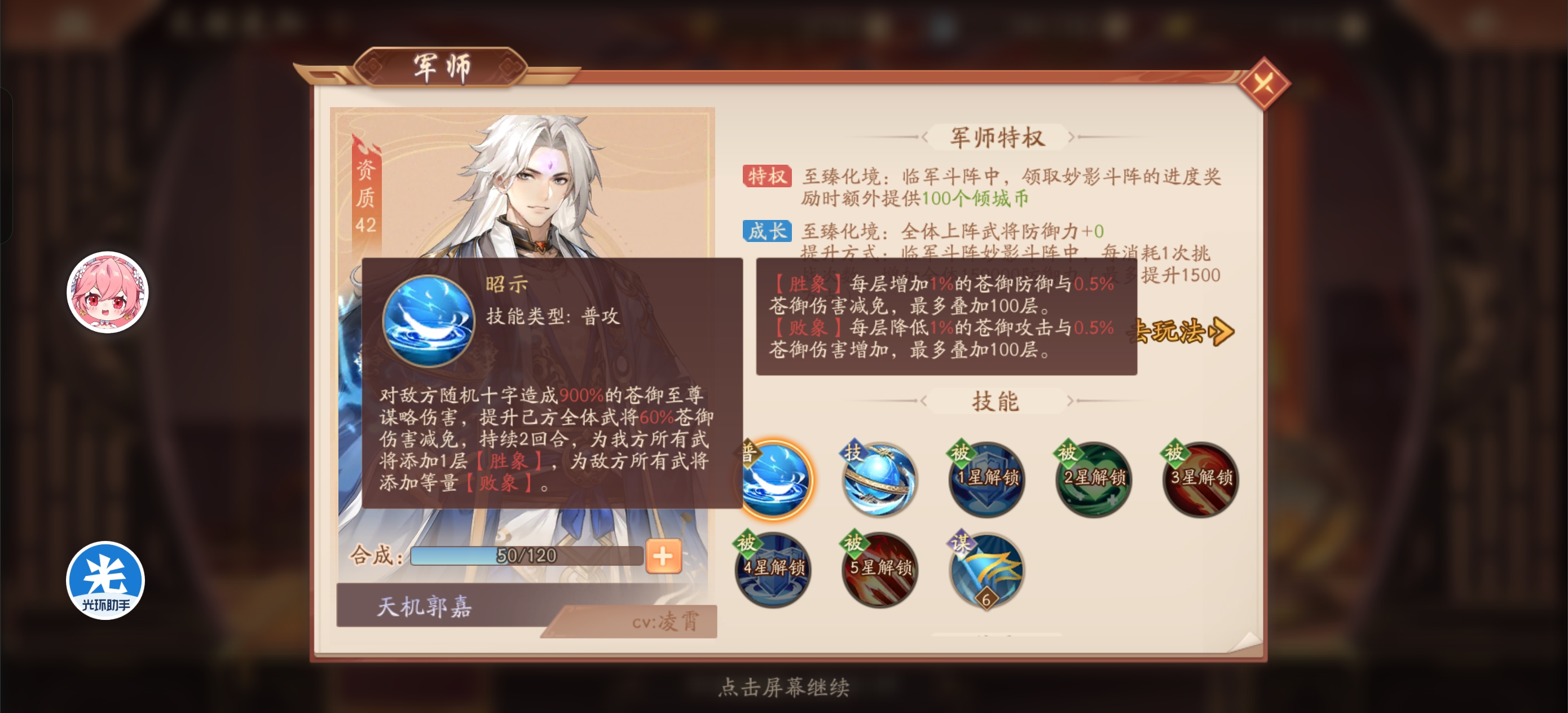
Task: Open the 谋 strategy skill icon
Action: click(986, 570)
